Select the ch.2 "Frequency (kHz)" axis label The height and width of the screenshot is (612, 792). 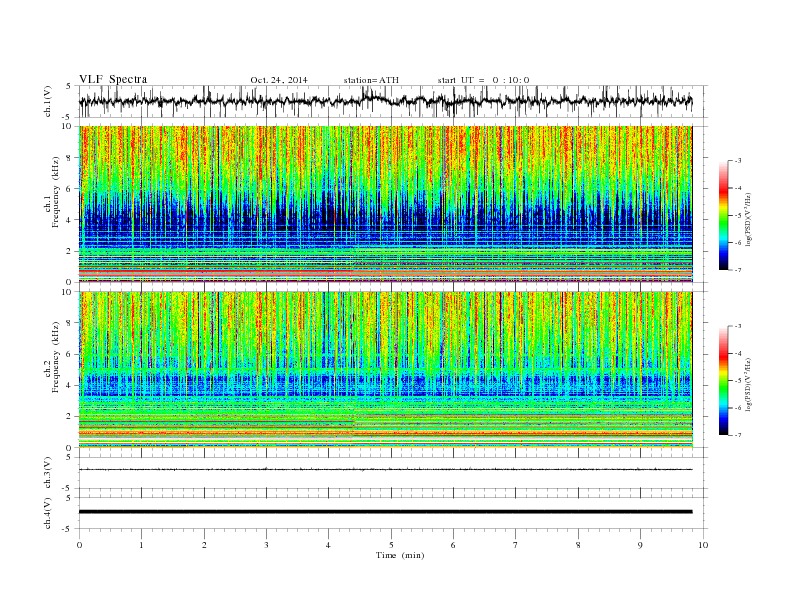[55, 357]
